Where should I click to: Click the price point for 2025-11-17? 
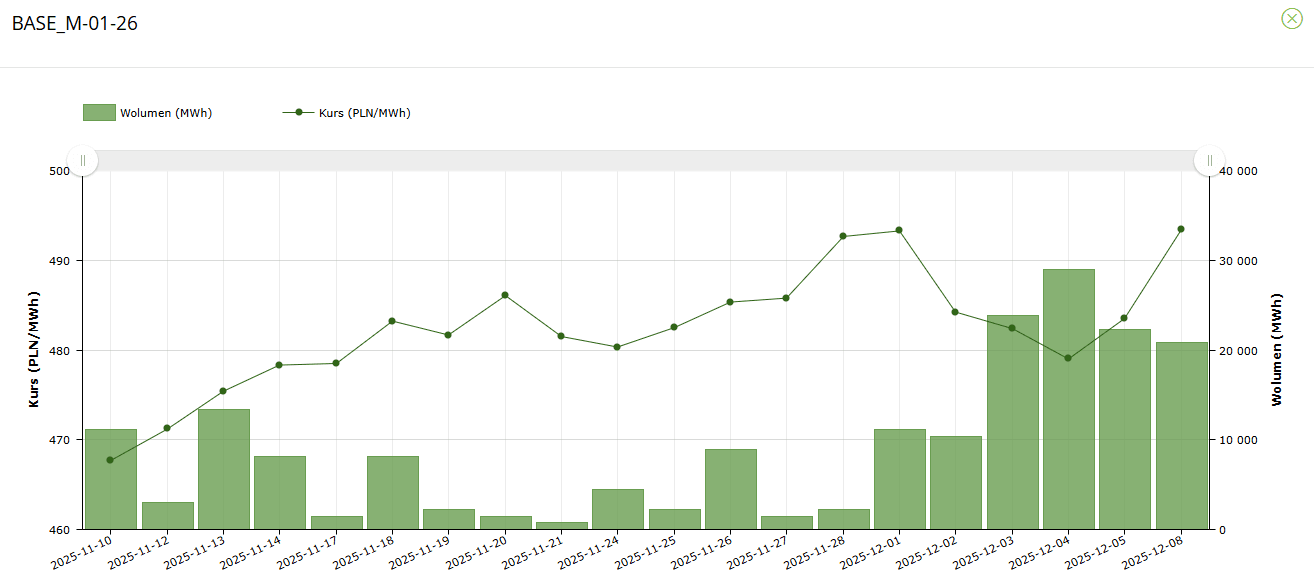pos(336,363)
